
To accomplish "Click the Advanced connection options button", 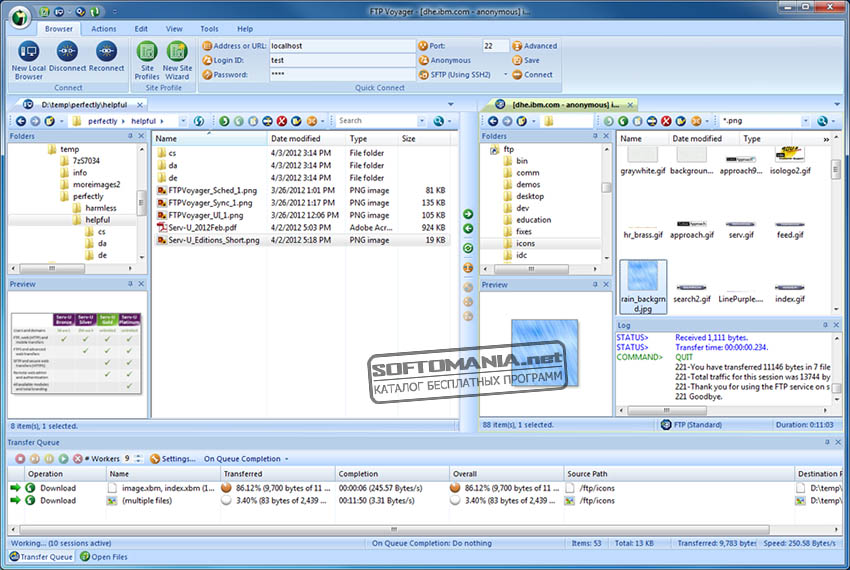I will pyautogui.click(x=535, y=46).
